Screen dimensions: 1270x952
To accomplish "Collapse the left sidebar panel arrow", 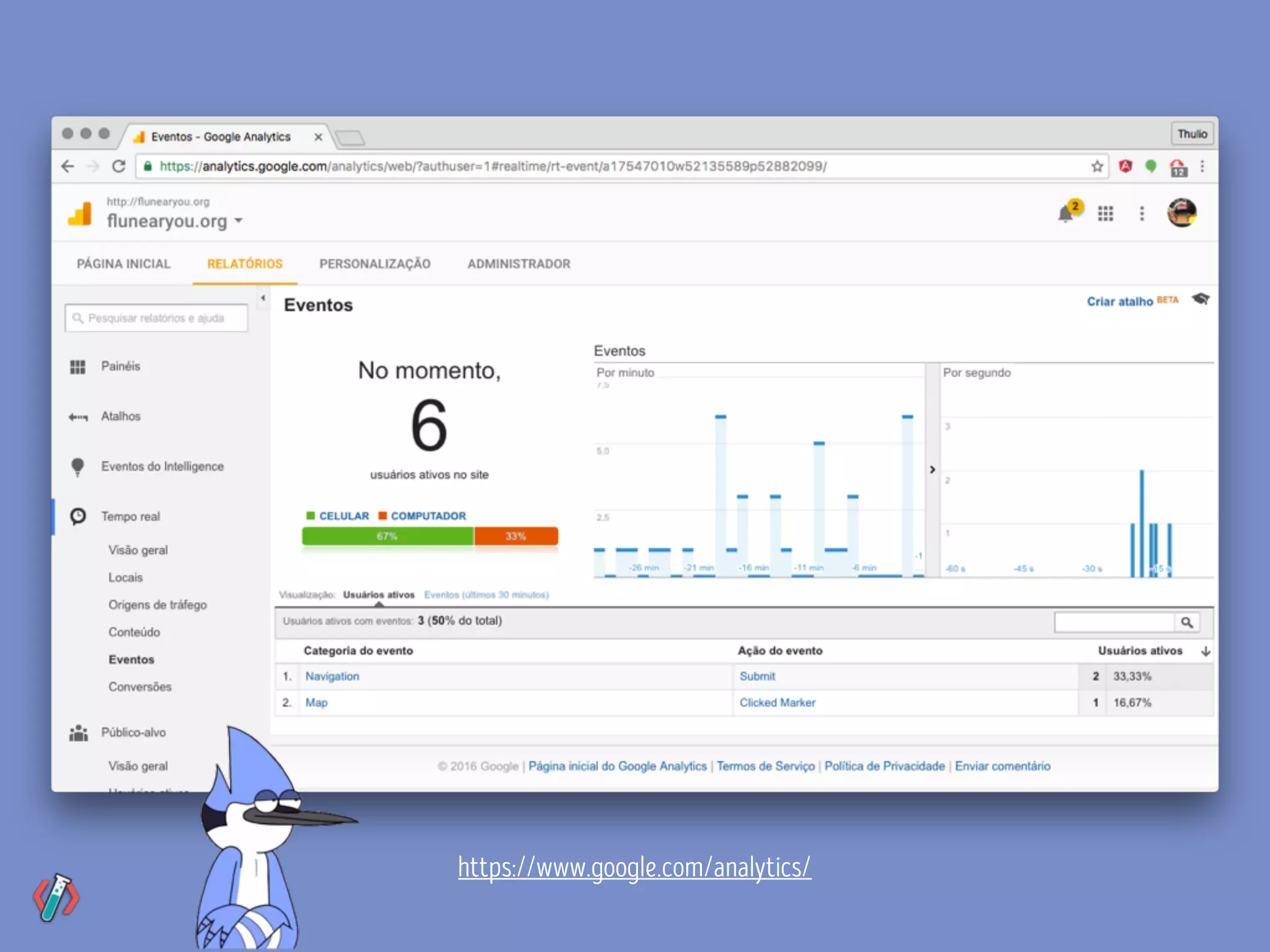I will (x=263, y=298).
